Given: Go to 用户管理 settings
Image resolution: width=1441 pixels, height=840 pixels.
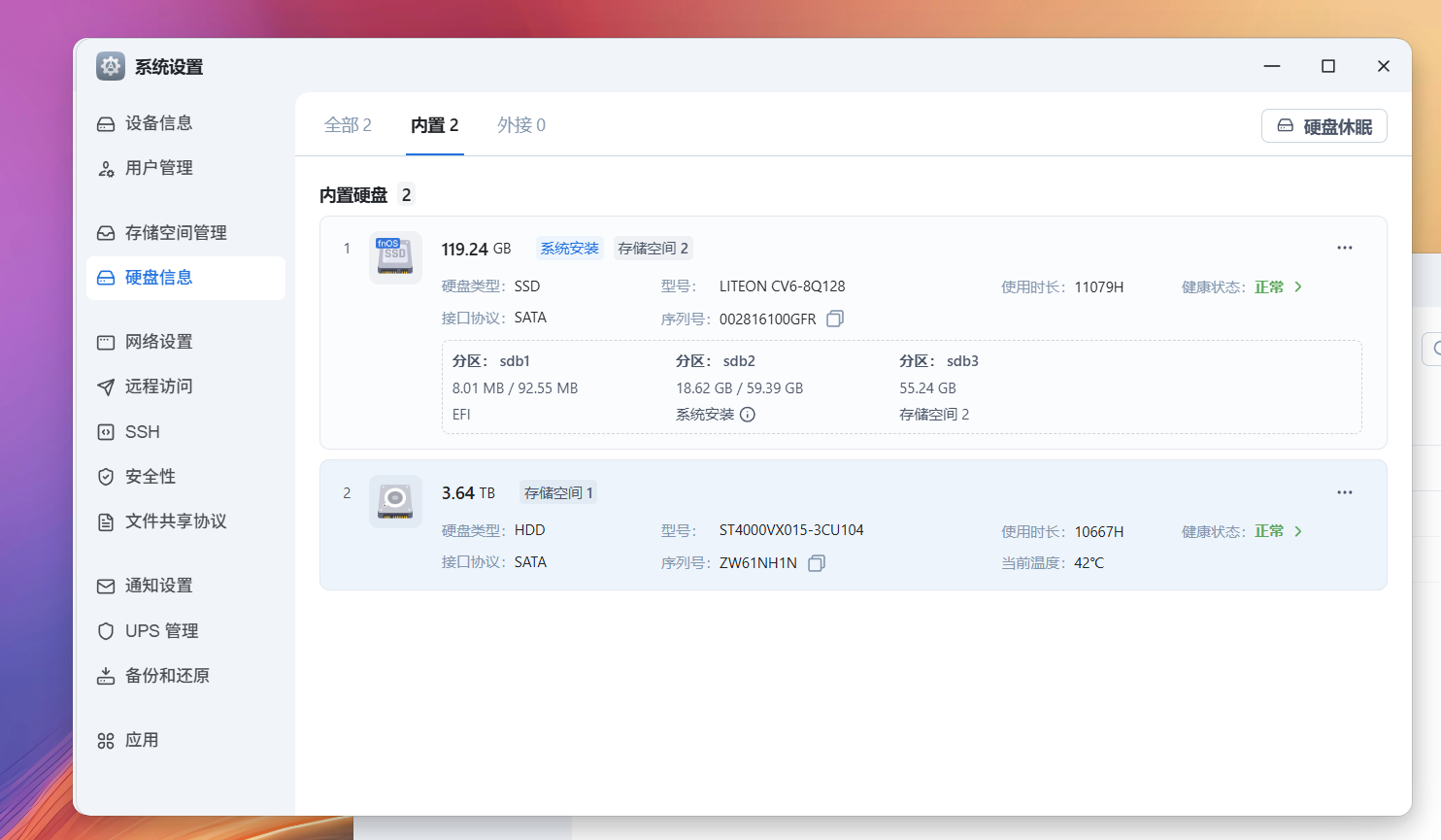Looking at the screenshot, I should click(158, 168).
